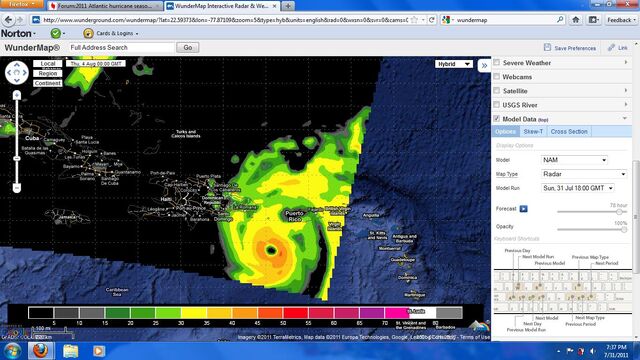Click the Continent zoom level button
Image resolution: width=640 pixels, height=360 pixels.
click(48, 83)
